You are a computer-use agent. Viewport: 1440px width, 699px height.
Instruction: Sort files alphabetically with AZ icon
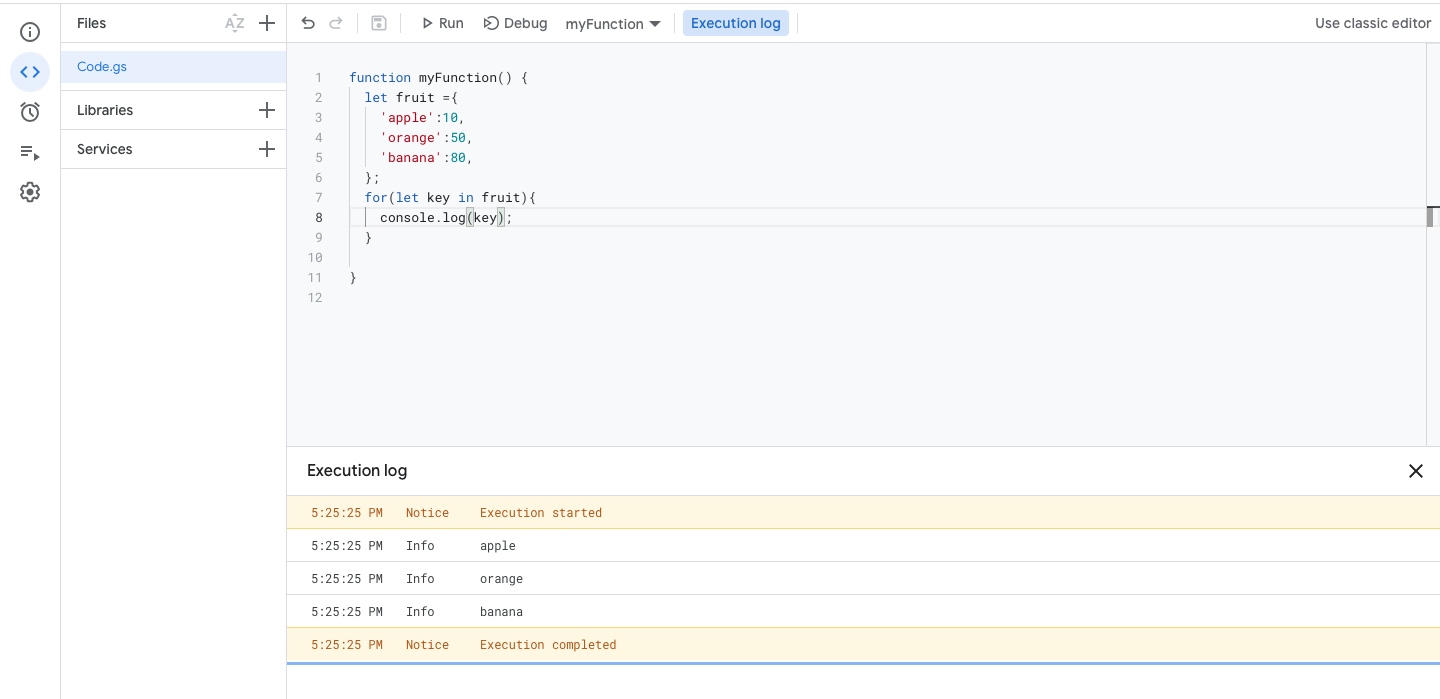(234, 23)
